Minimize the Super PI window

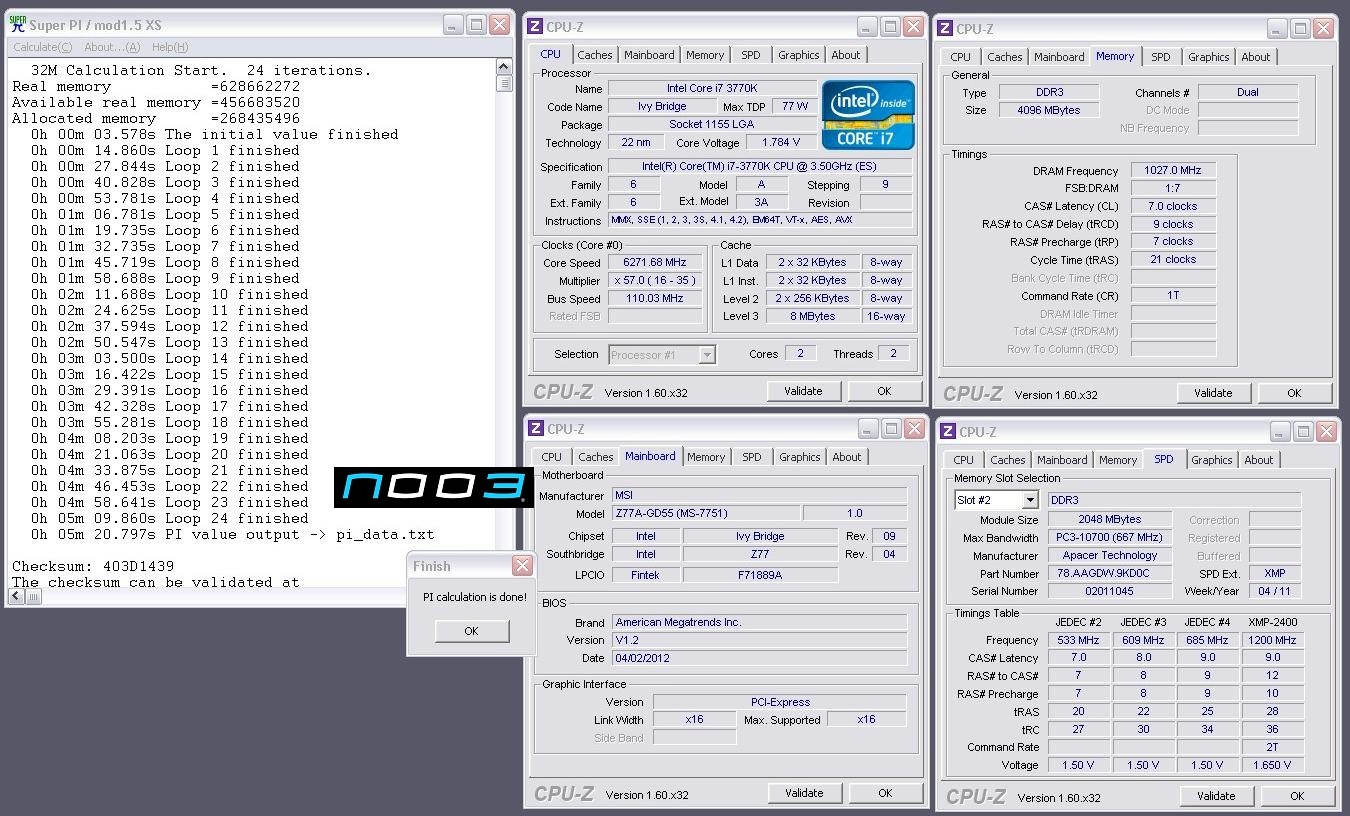[x=452, y=24]
